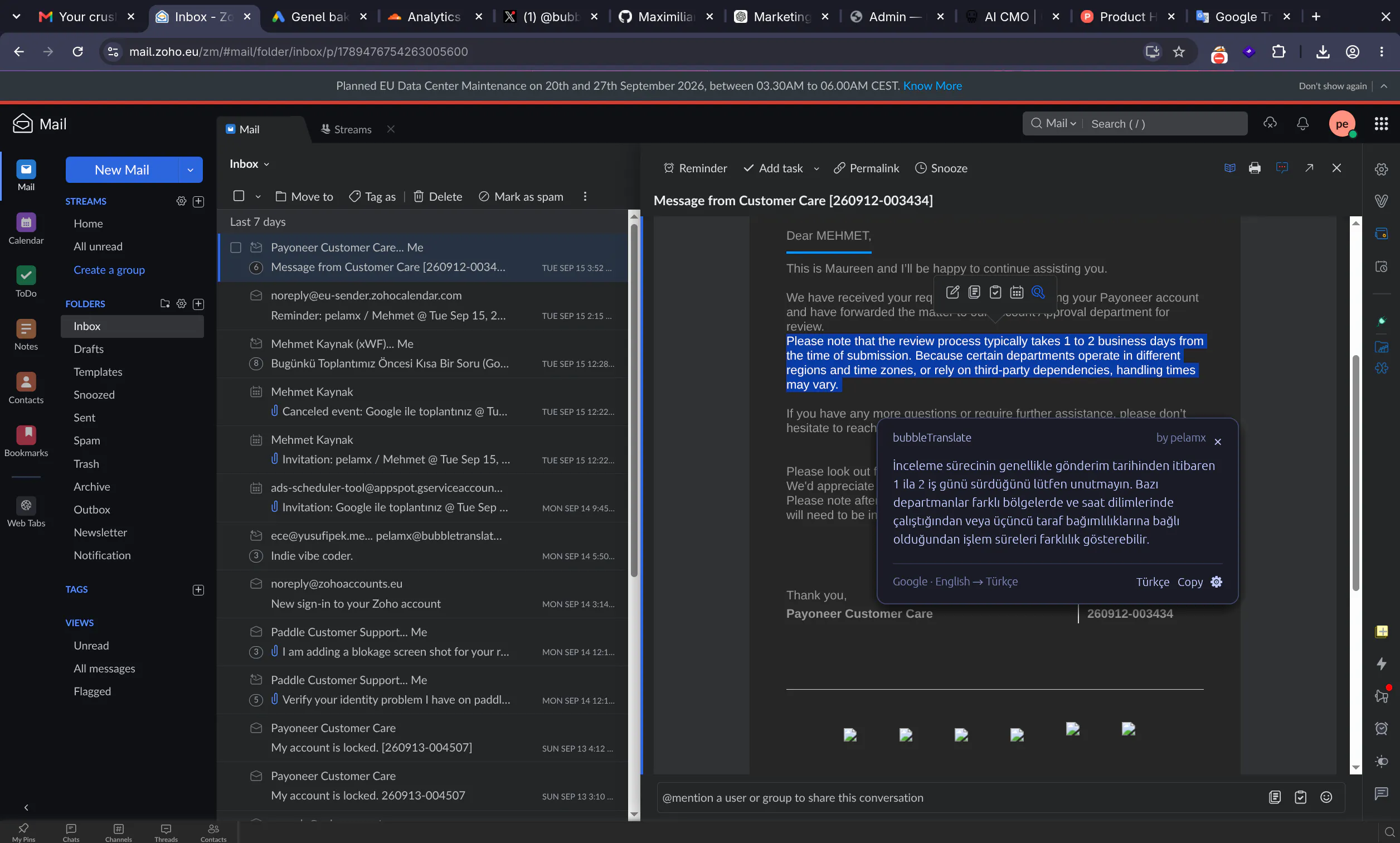1400x843 pixels.
Task: Switch to Analytics browser tab
Action: pos(434,17)
